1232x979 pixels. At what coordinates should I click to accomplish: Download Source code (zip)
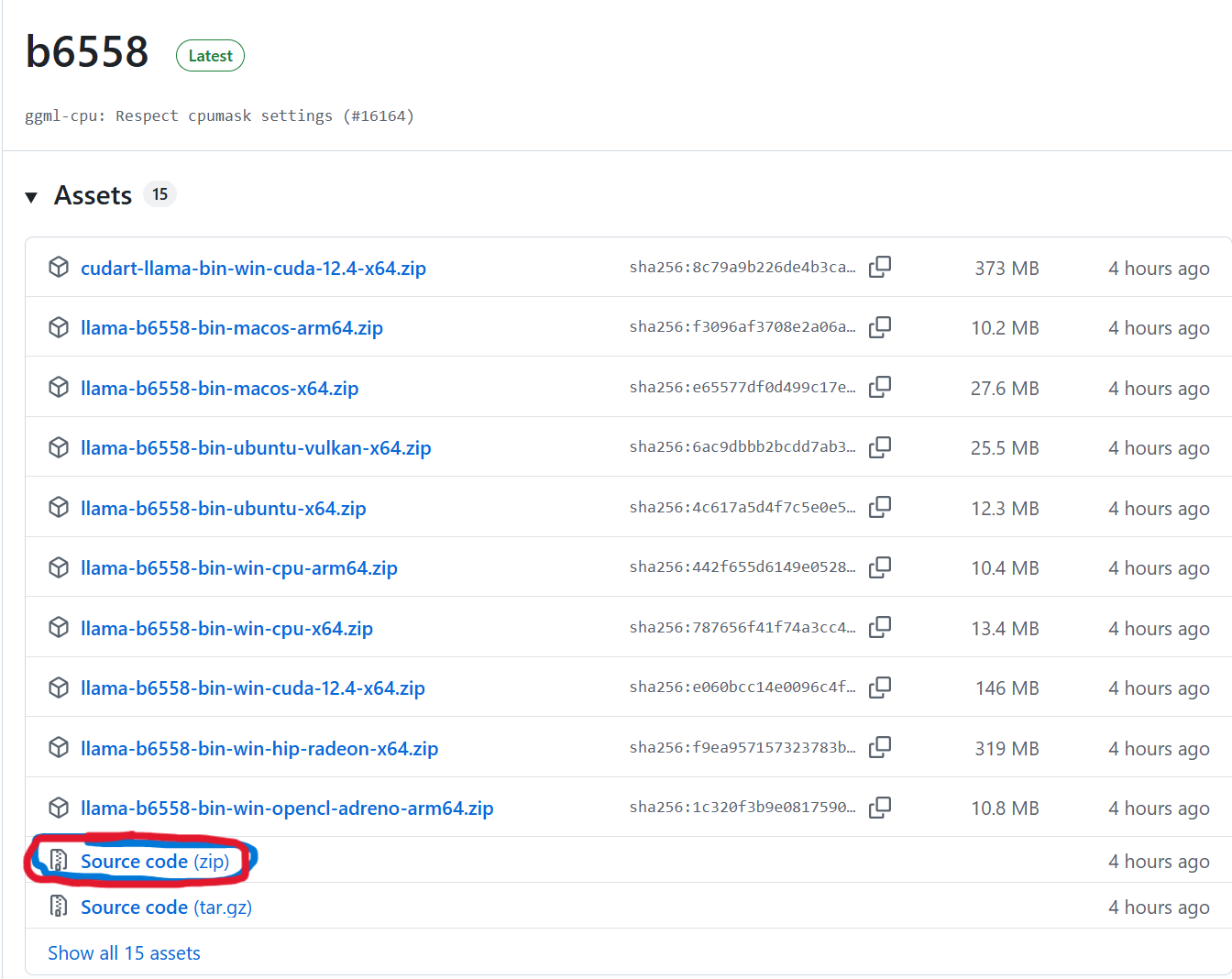click(155, 862)
